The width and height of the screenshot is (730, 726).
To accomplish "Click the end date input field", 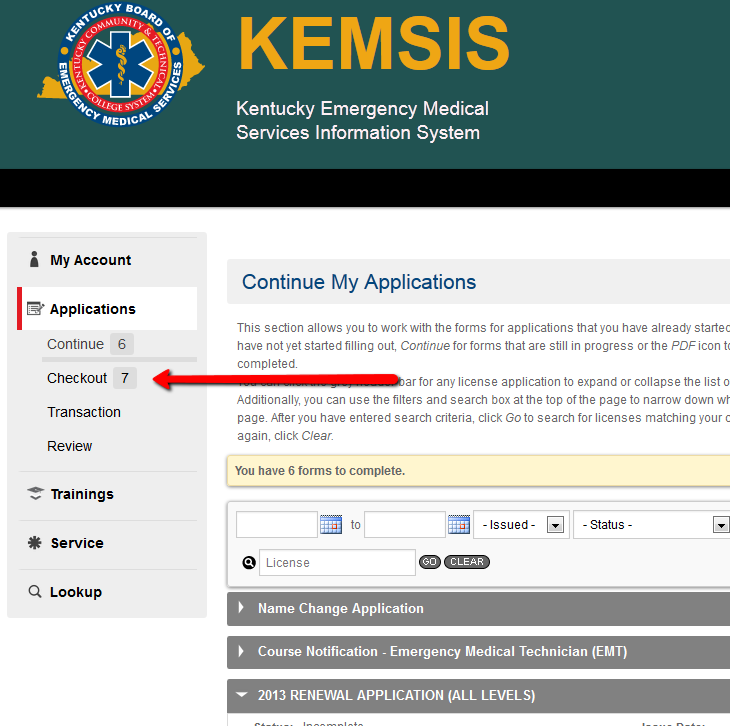I will [x=405, y=525].
